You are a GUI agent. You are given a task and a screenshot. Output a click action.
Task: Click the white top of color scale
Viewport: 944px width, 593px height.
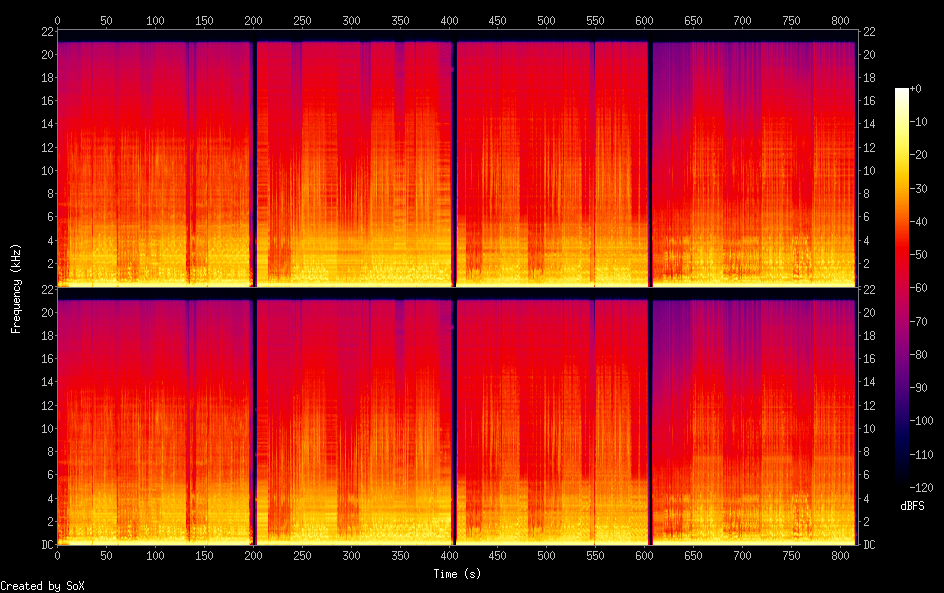coord(901,93)
